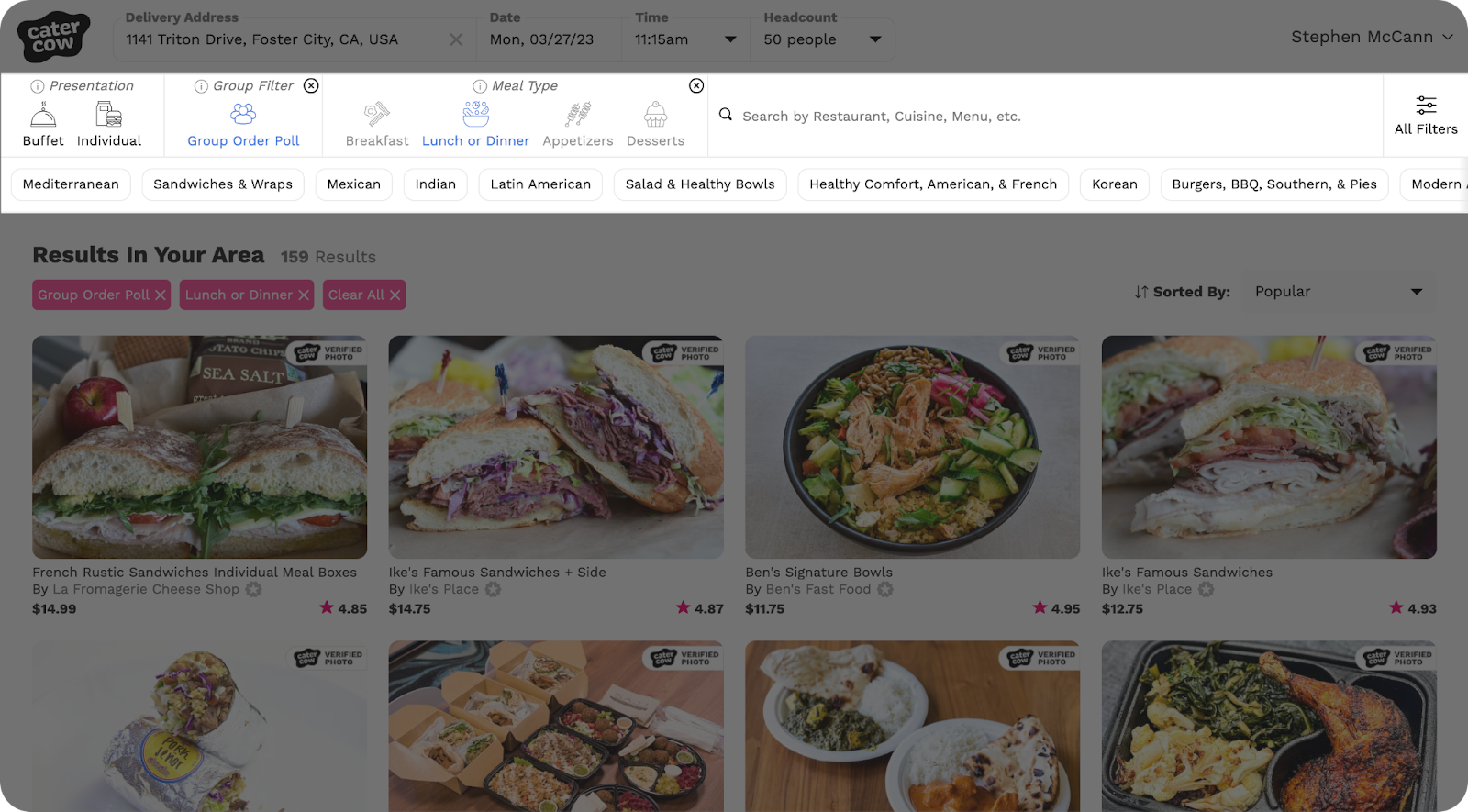Viewport: 1468px width, 812px height.
Task: Select the Buffet presentation icon
Action: (43, 115)
